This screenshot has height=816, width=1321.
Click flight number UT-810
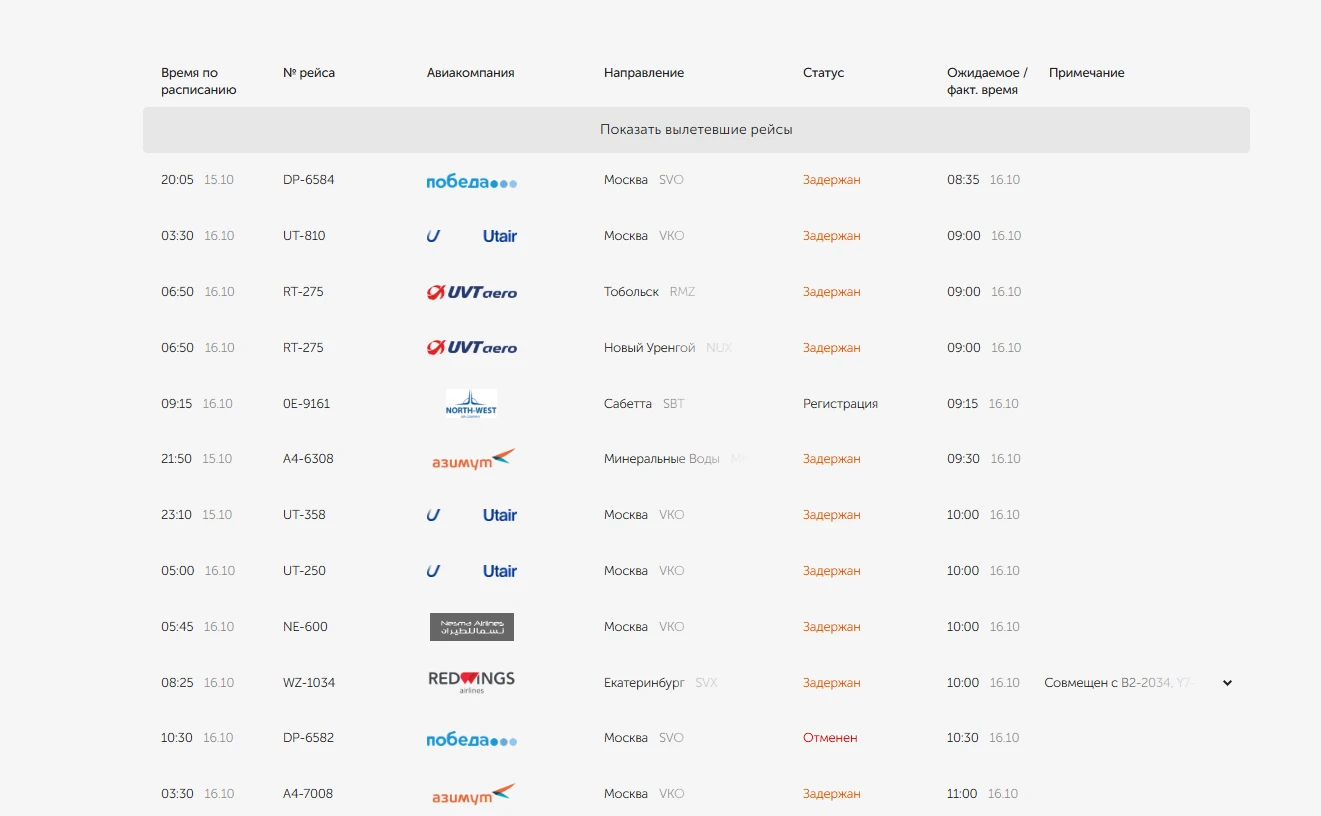tap(304, 236)
